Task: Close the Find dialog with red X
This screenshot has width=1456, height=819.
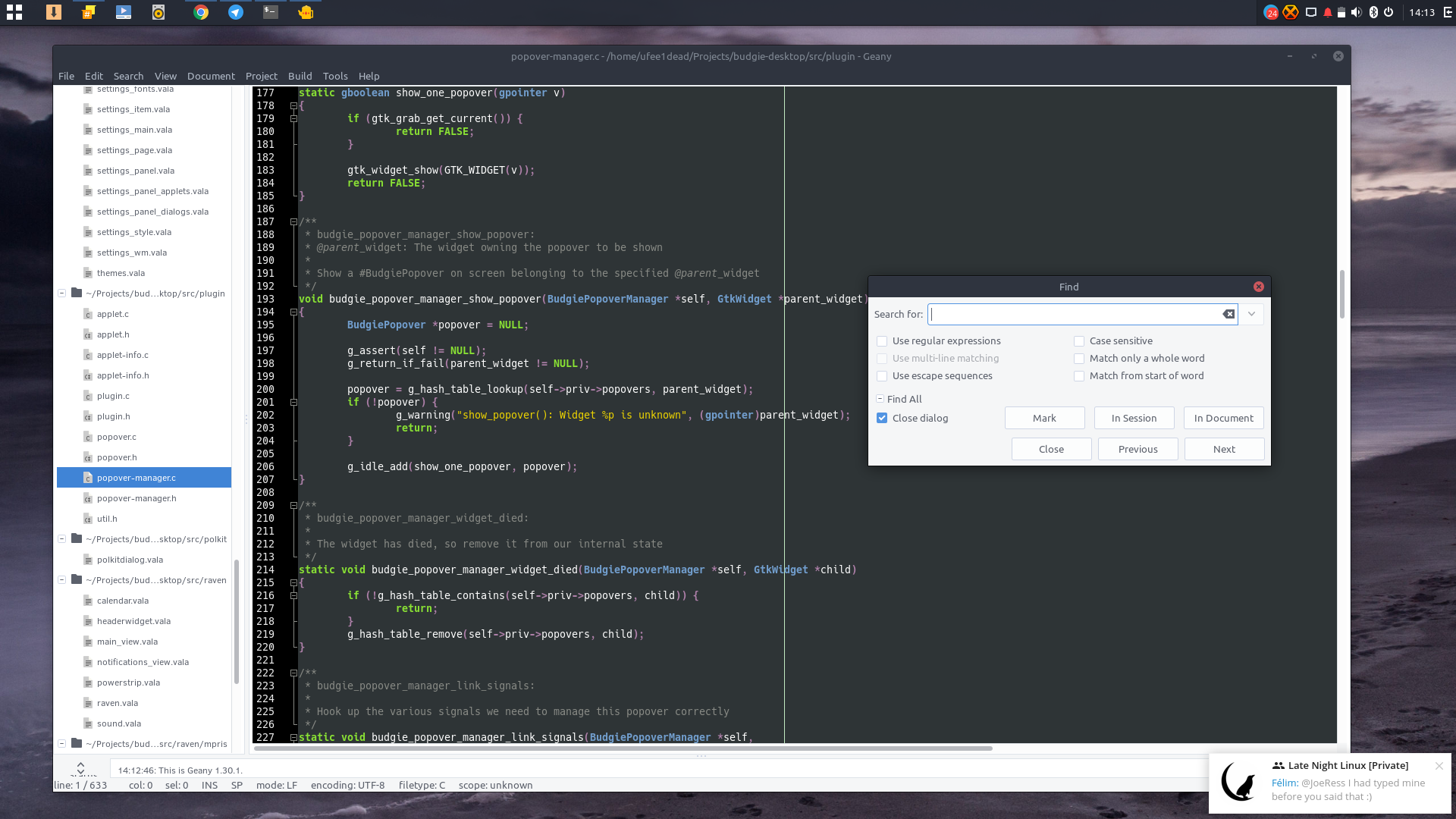Action: point(1259,287)
